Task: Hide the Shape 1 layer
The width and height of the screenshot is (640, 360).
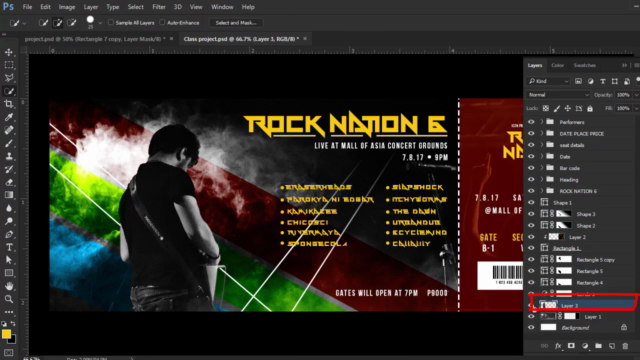Action: click(x=531, y=202)
